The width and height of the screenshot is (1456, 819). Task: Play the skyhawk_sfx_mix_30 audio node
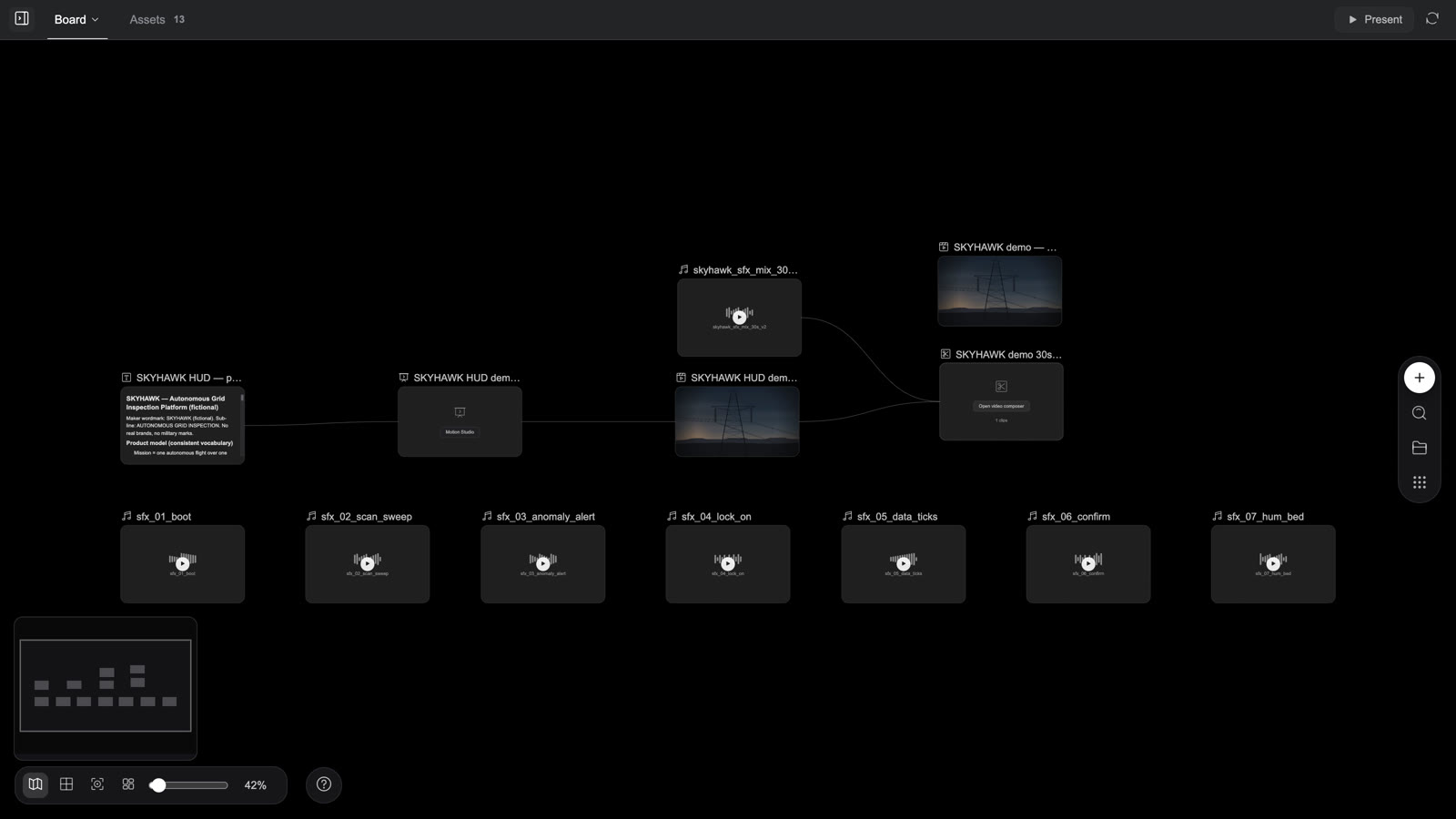point(740,318)
